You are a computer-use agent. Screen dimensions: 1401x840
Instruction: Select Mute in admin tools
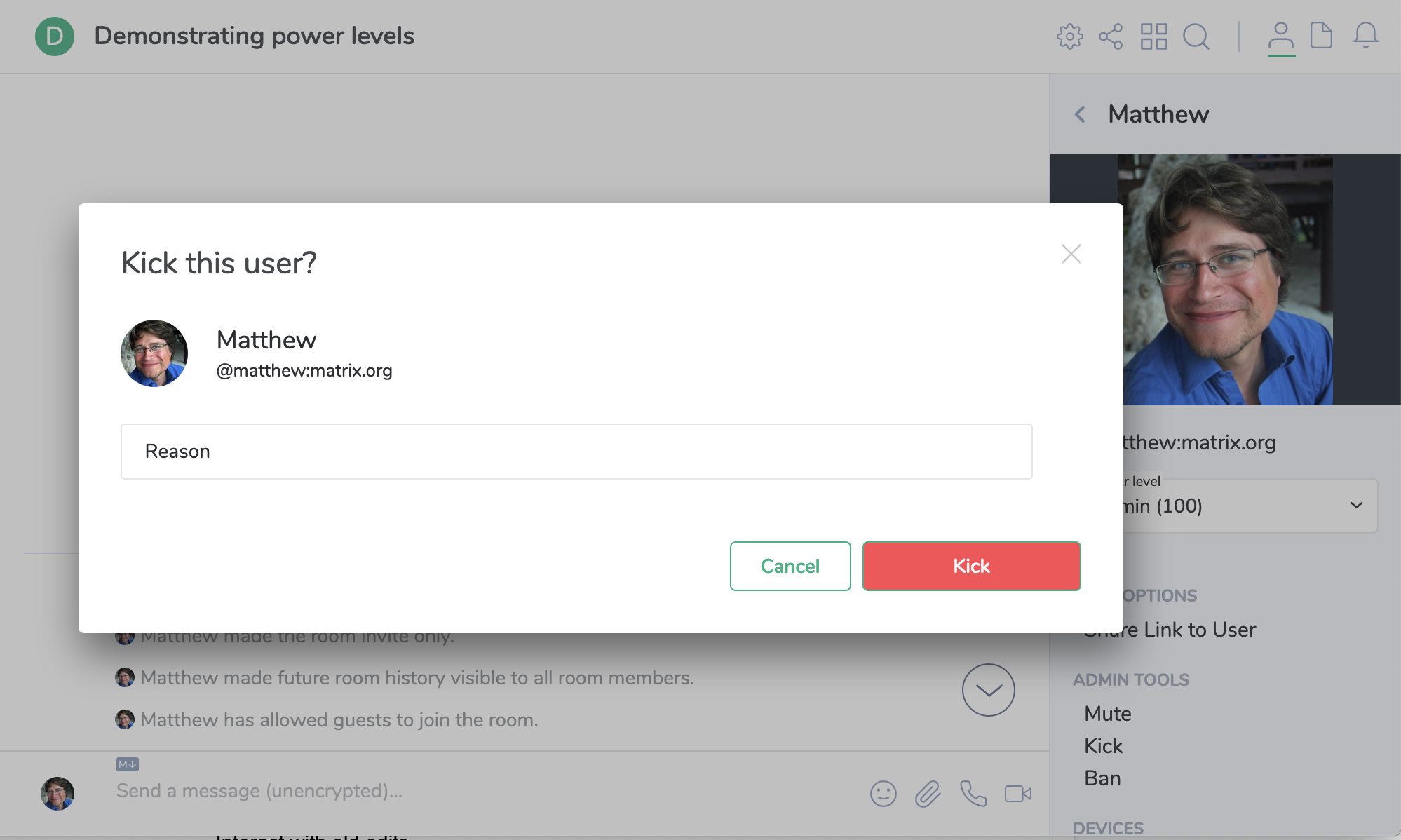(1107, 714)
